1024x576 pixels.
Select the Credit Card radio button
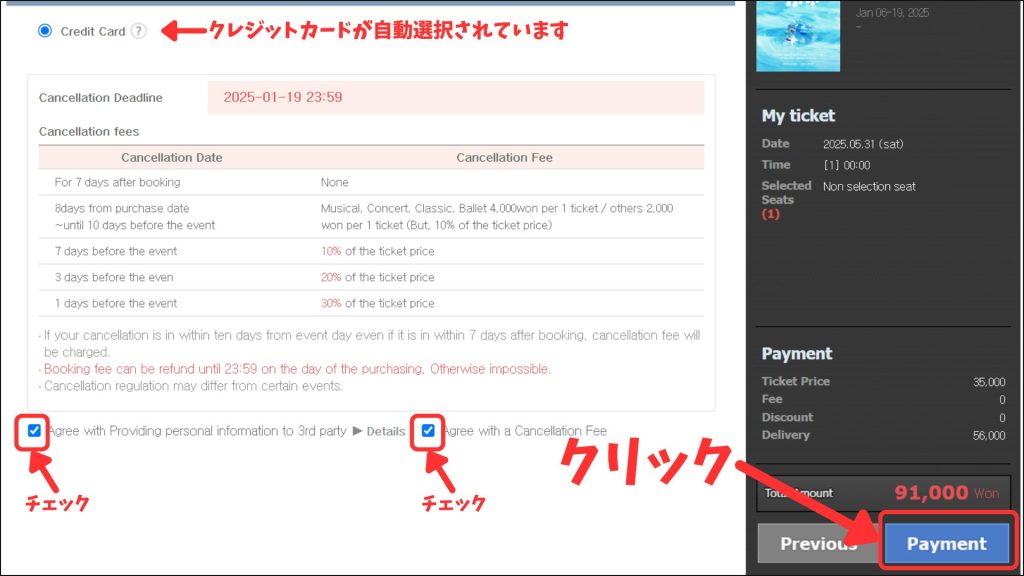tap(45, 31)
